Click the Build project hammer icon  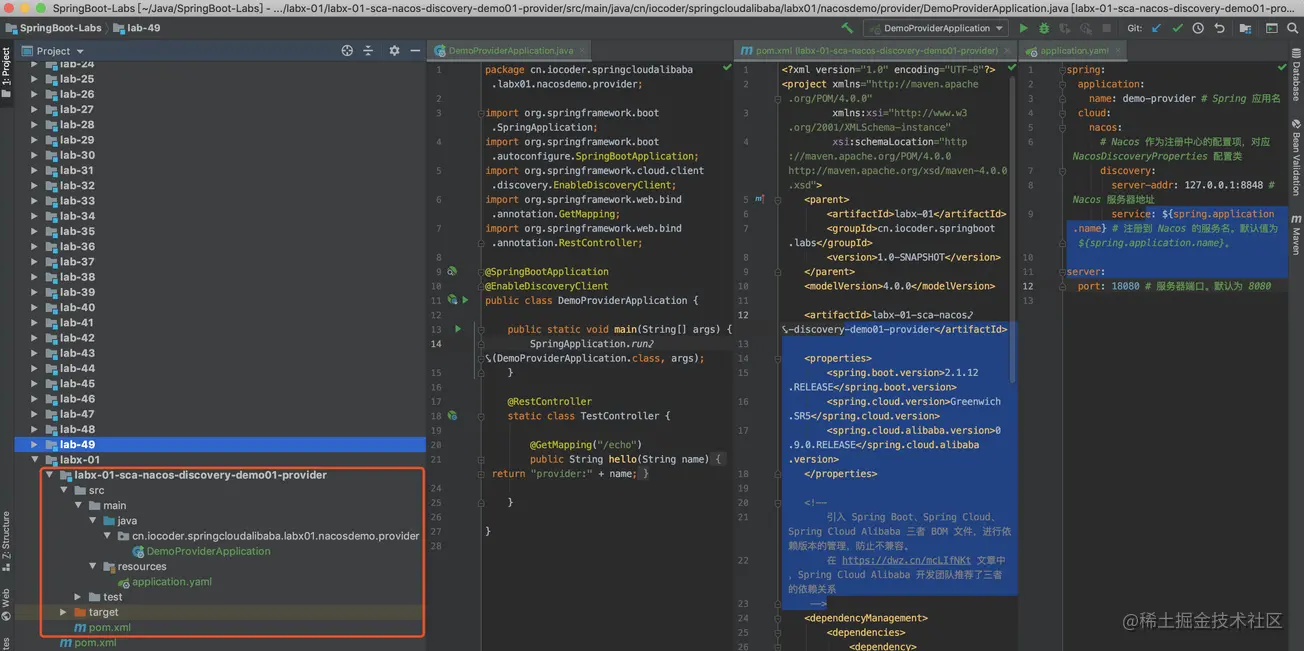pos(847,28)
